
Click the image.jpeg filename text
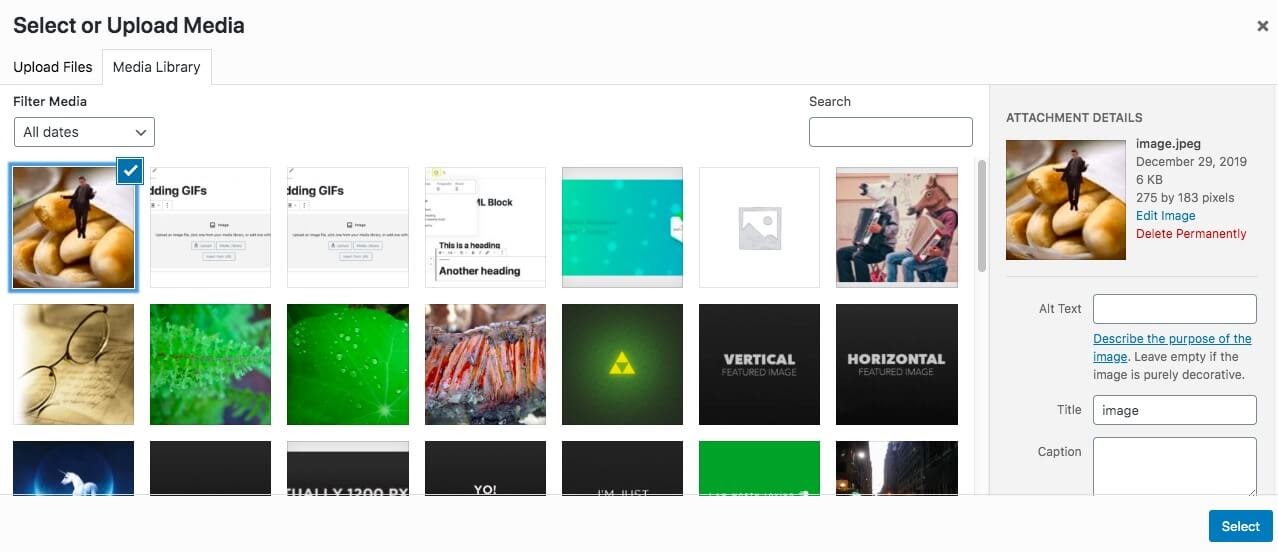coord(1168,144)
